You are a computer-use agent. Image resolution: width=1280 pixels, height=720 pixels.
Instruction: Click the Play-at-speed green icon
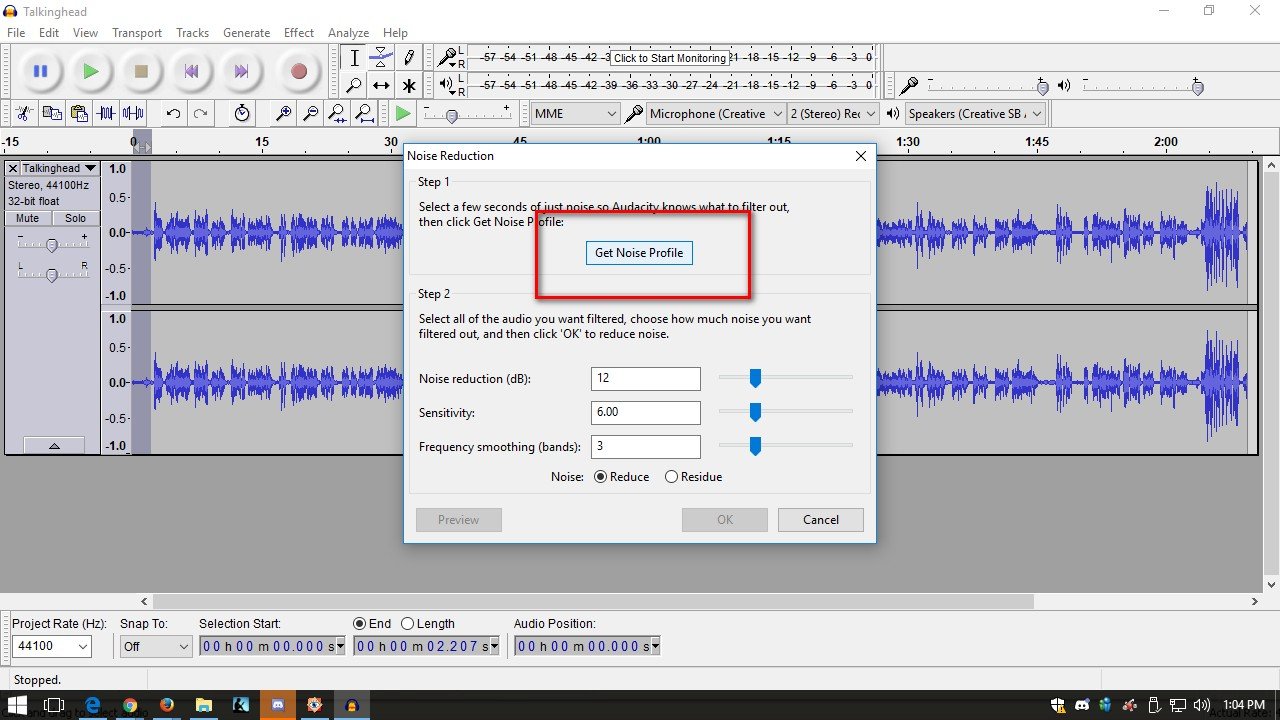coord(403,113)
